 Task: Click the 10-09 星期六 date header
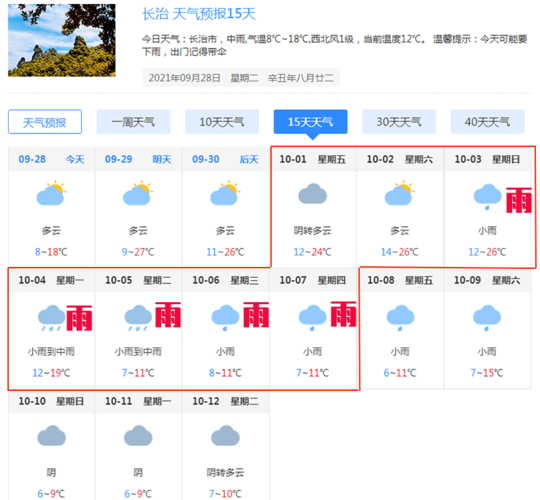coord(487,280)
